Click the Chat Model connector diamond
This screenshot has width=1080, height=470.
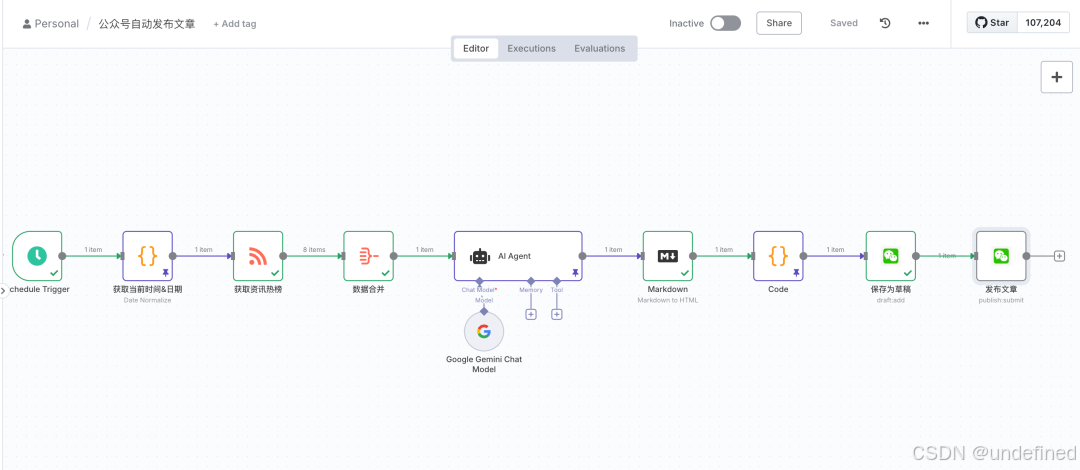[x=479, y=281]
